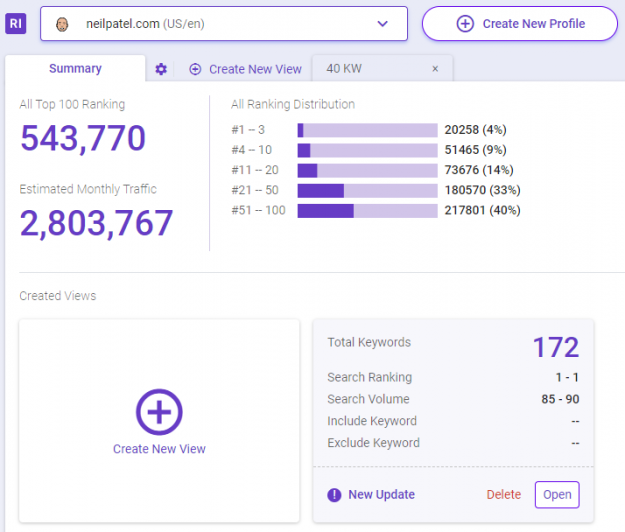
Task: Expand the profile dropdown chevron
Action: [382, 24]
